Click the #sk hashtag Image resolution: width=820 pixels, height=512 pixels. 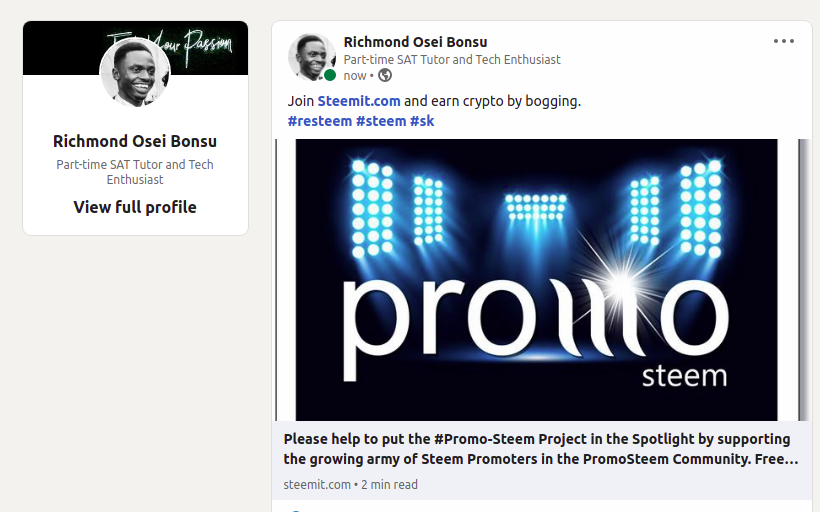(x=422, y=121)
